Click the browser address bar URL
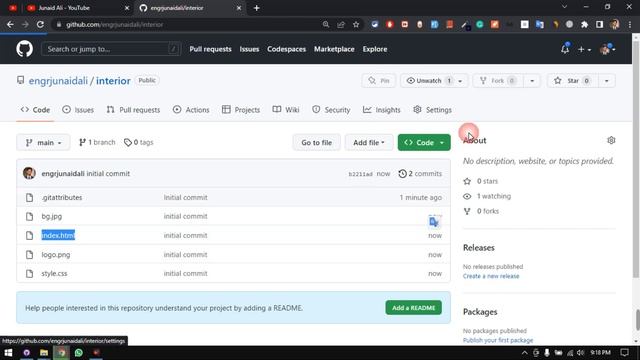 pos(115,24)
